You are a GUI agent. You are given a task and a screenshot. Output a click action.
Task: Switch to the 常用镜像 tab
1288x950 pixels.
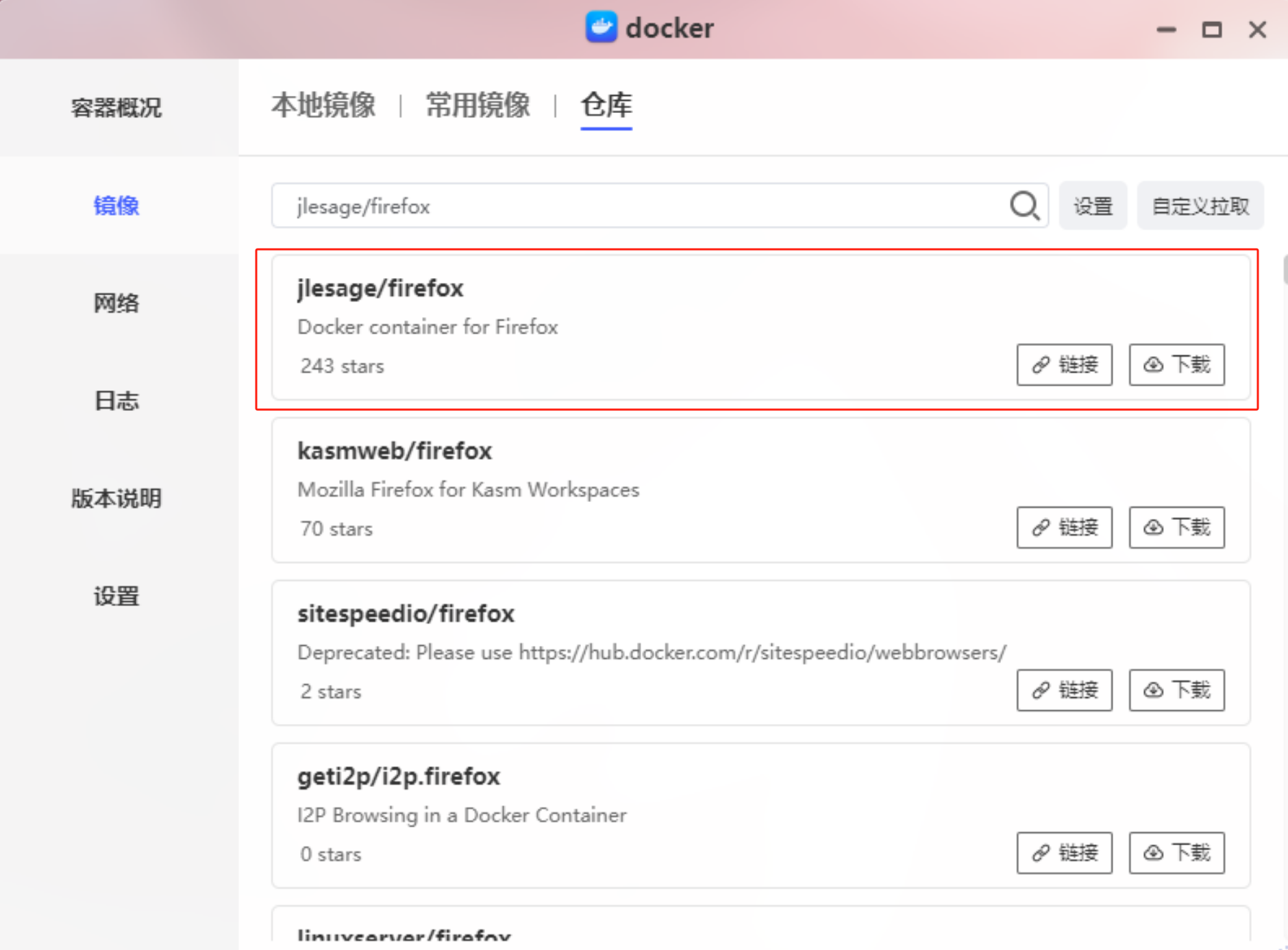pos(478,105)
